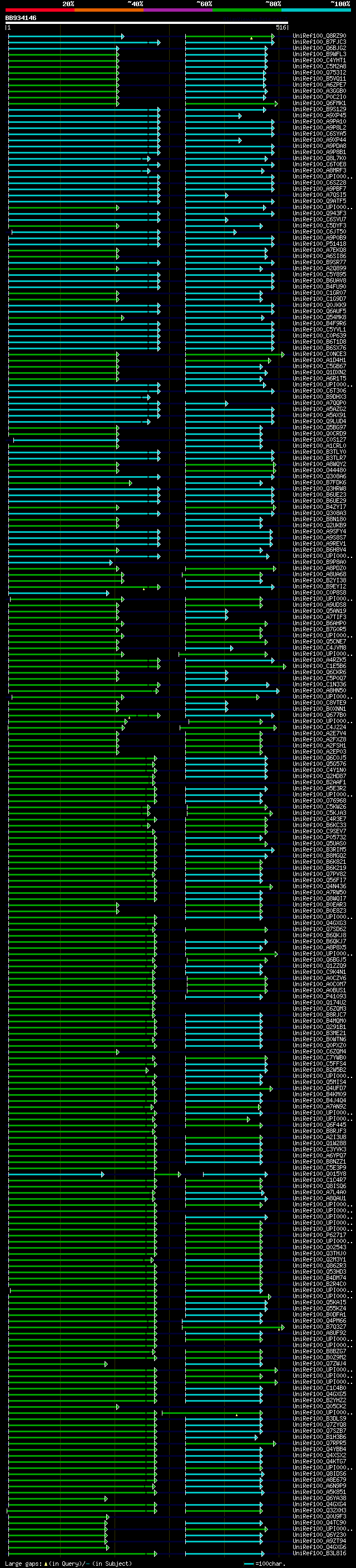
Task: Click the green ~80% identity legend bar
Action: 247,10
